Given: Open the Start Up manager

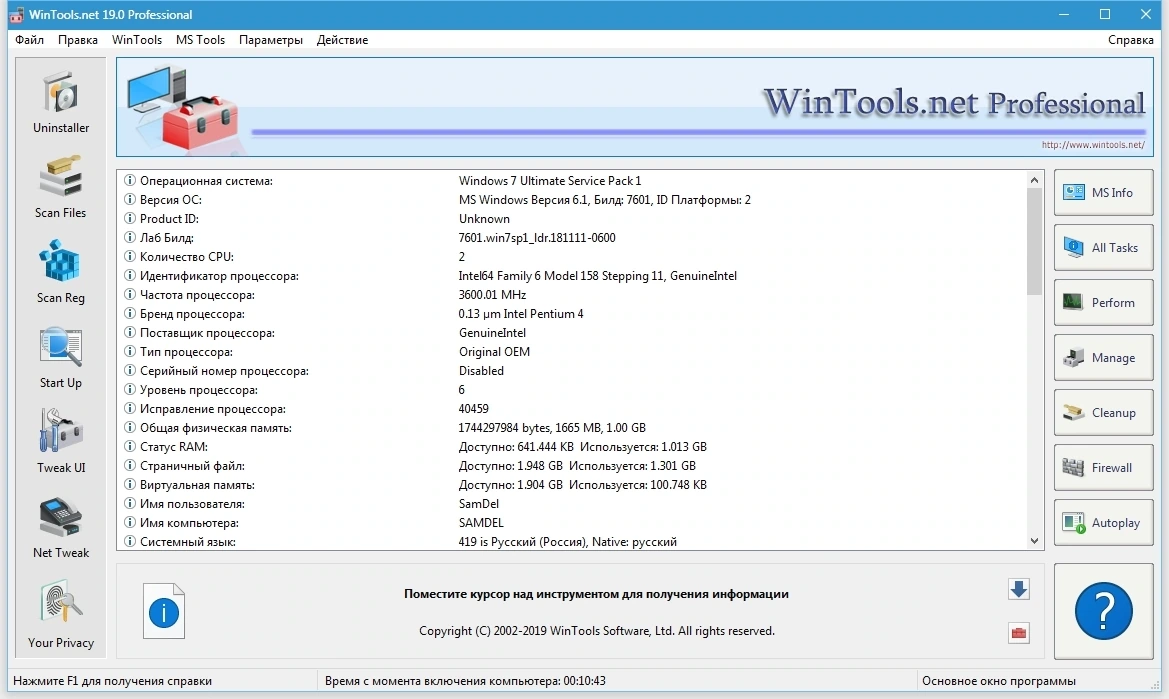Looking at the screenshot, I should pyautogui.click(x=60, y=358).
